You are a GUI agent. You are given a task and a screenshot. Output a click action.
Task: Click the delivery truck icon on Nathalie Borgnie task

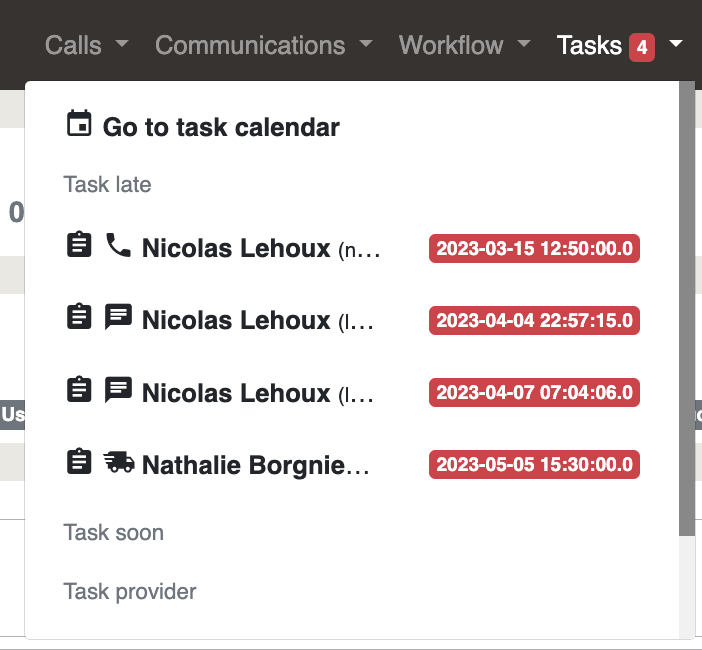pos(119,462)
